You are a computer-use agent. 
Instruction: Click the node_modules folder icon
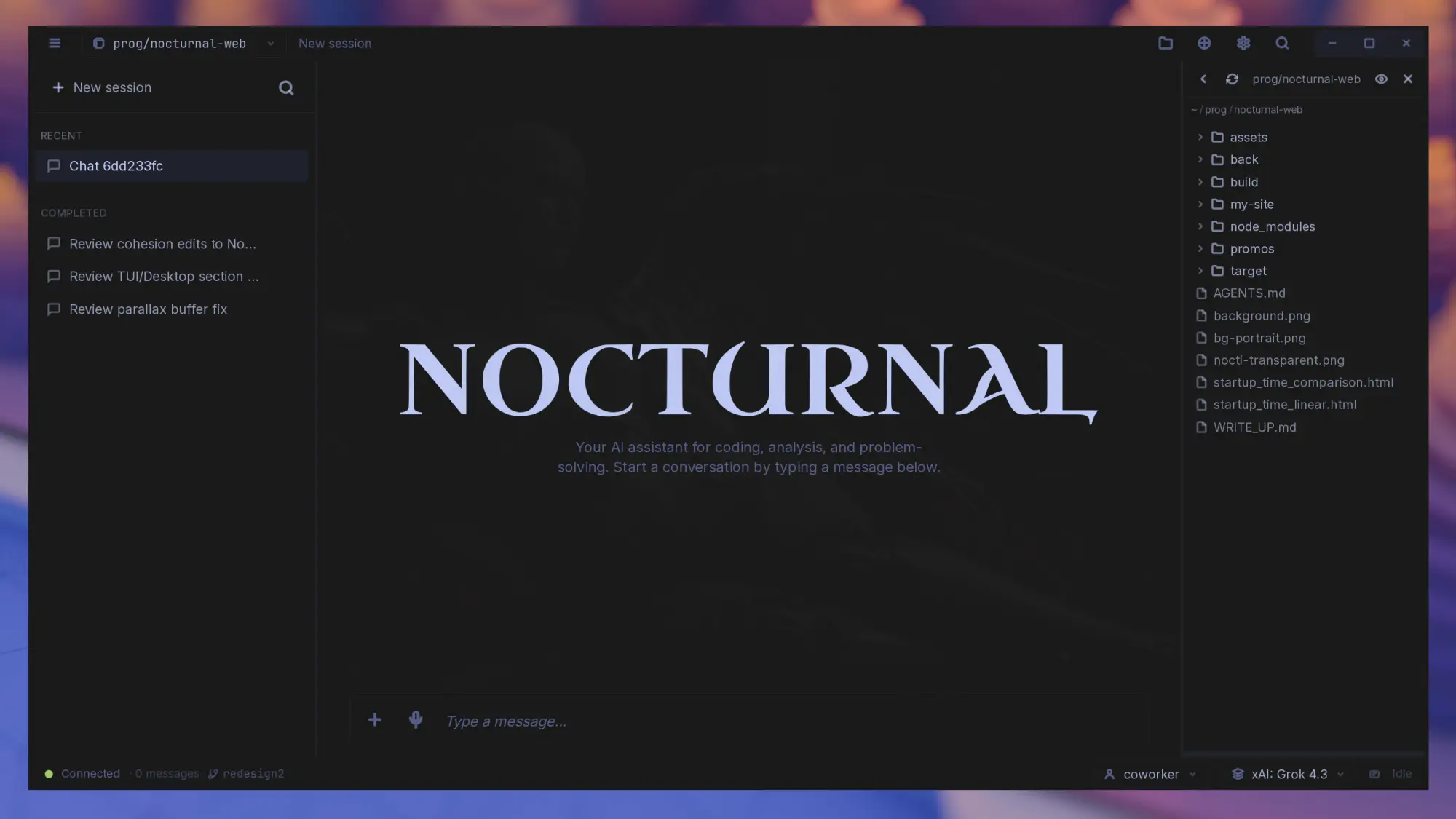pyautogui.click(x=1217, y=226)
